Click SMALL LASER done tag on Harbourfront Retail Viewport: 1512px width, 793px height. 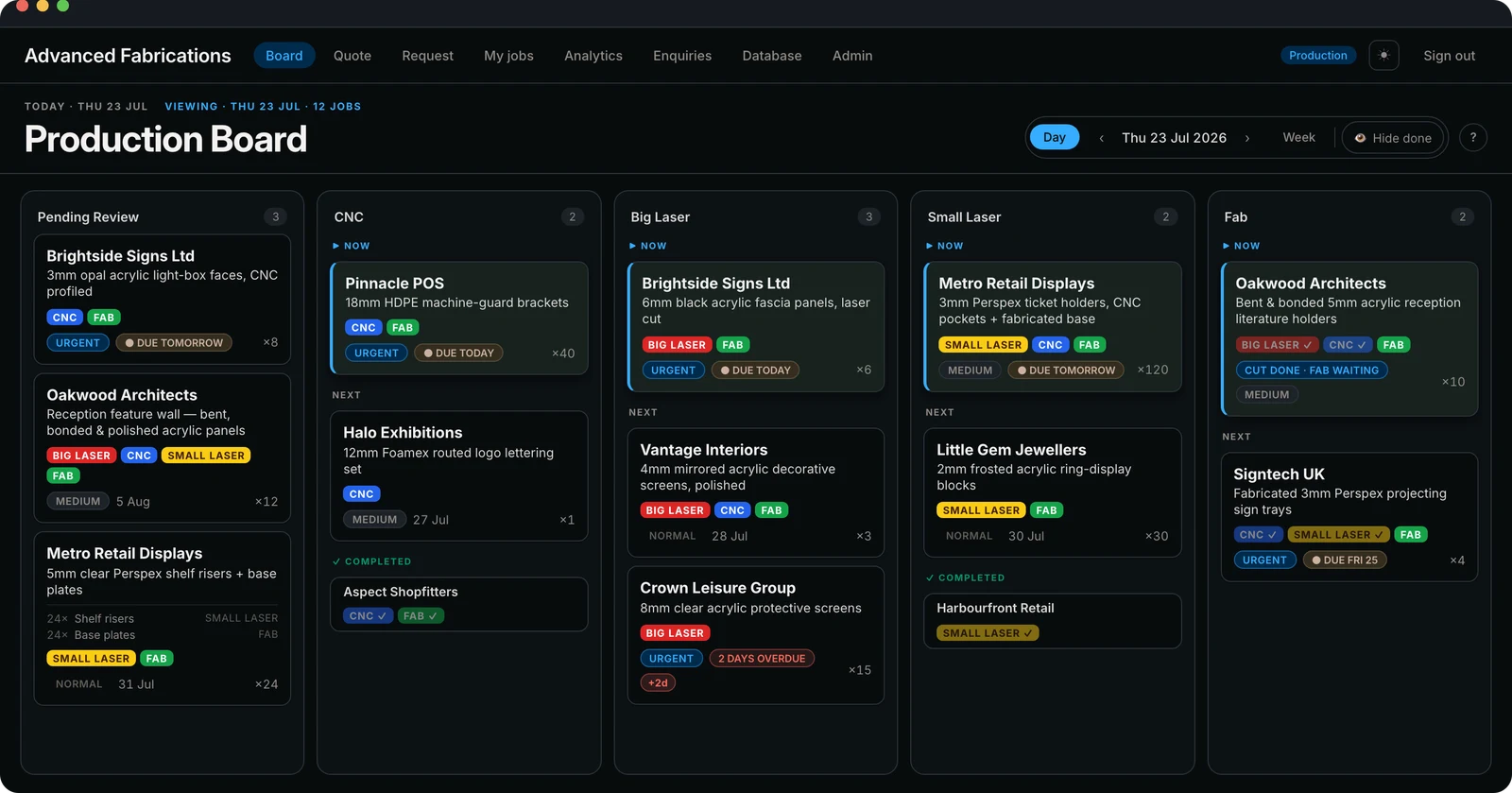[988, 633]
